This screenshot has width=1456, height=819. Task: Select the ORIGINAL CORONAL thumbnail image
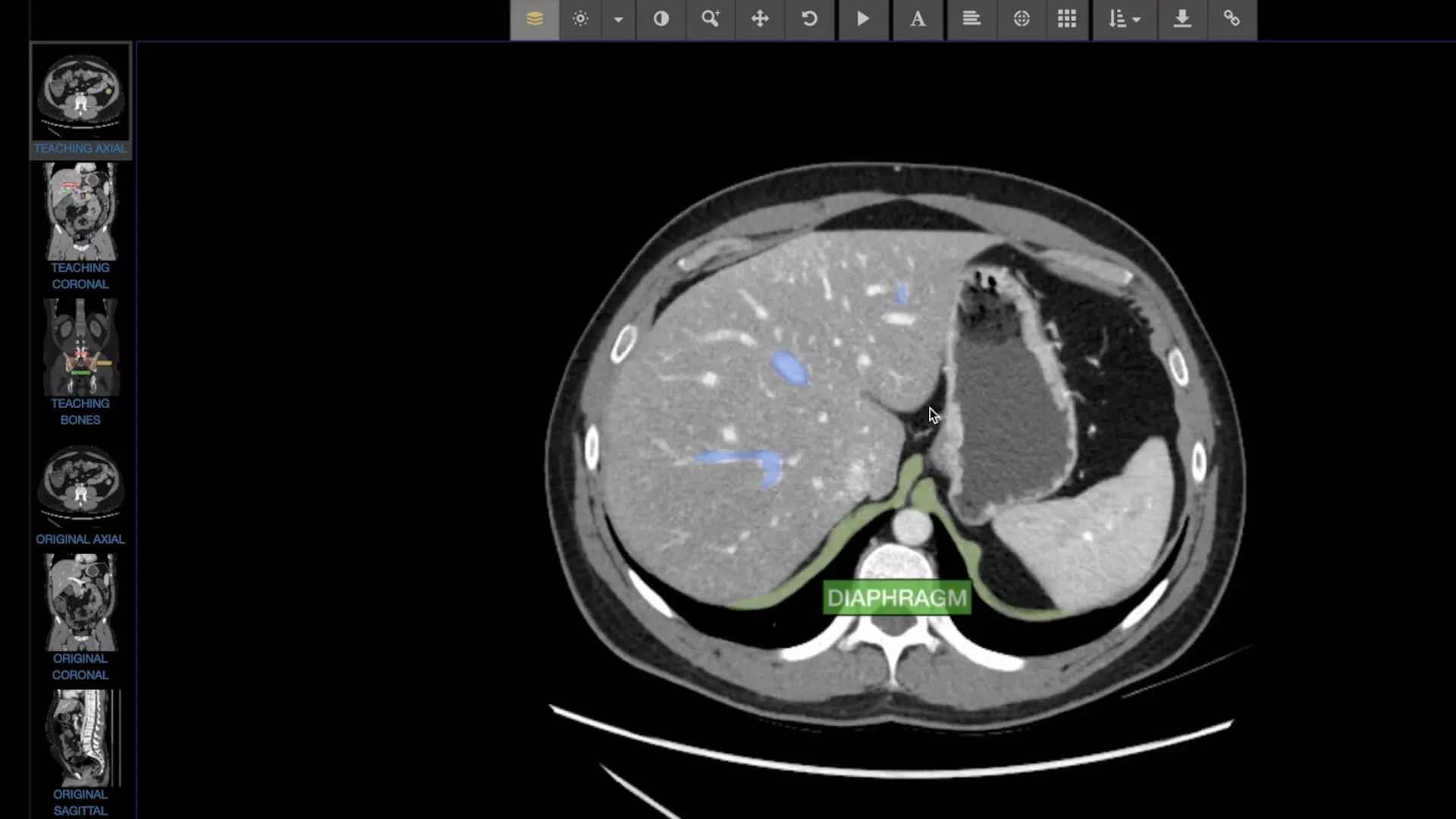80,602
